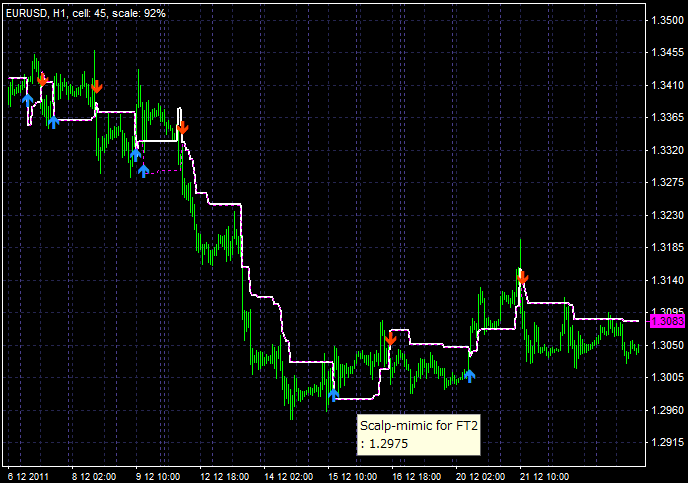The height and width of the screenshot is (483, 688).
Task: Click the 9 12 10:00 time label
Action: (x=158, y=476)
